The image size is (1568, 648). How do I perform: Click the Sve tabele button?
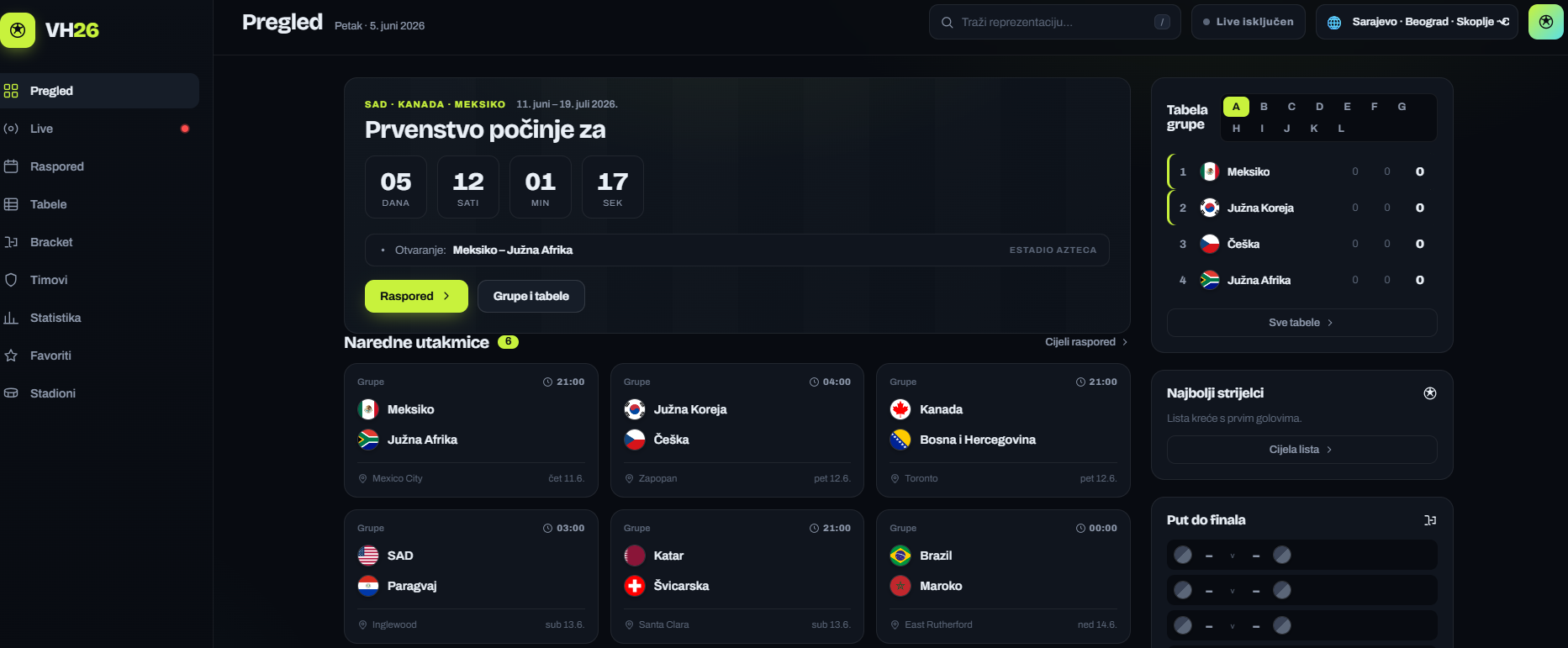(1301, 323)
